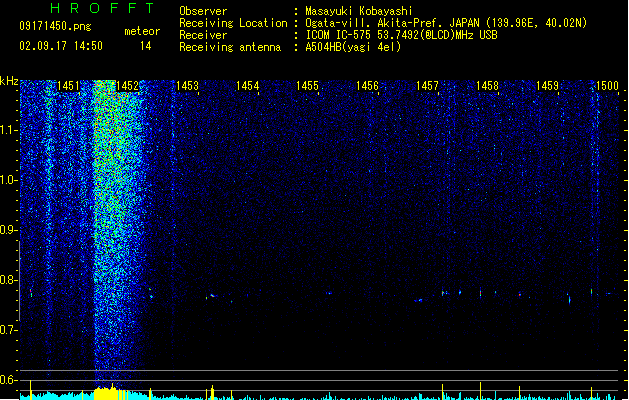Click the 0.6 kHz axis value
This screenshot has width=629, height=400.
[8, 380]
